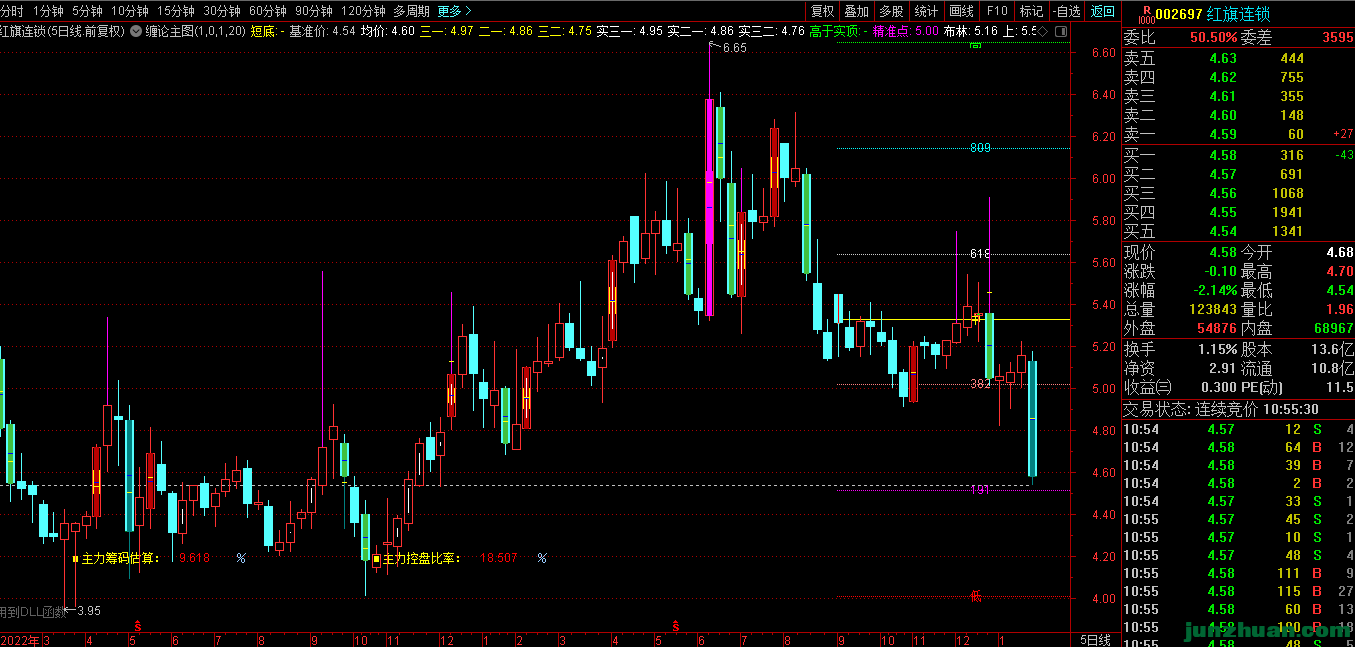The image size is (1355, 647).
Task: Switch to the 10分钟 period tab
Action: pyautogui.click(x=130, y=11)
